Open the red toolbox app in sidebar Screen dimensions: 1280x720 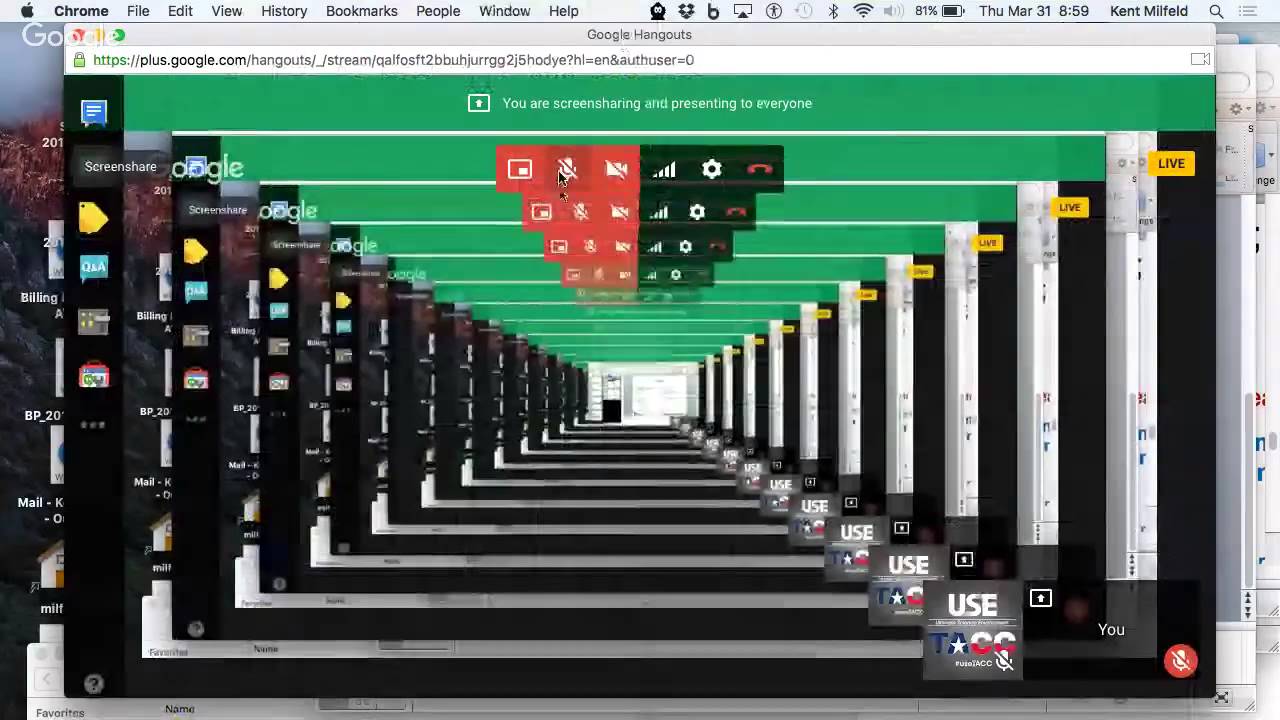point(94,375)
